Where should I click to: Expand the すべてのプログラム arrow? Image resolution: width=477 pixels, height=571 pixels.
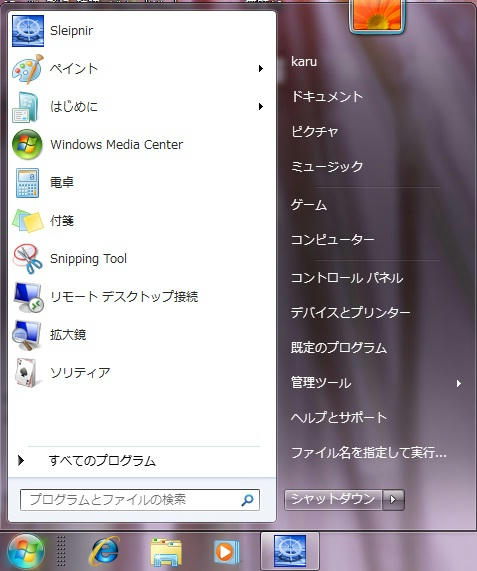[21, 461]
